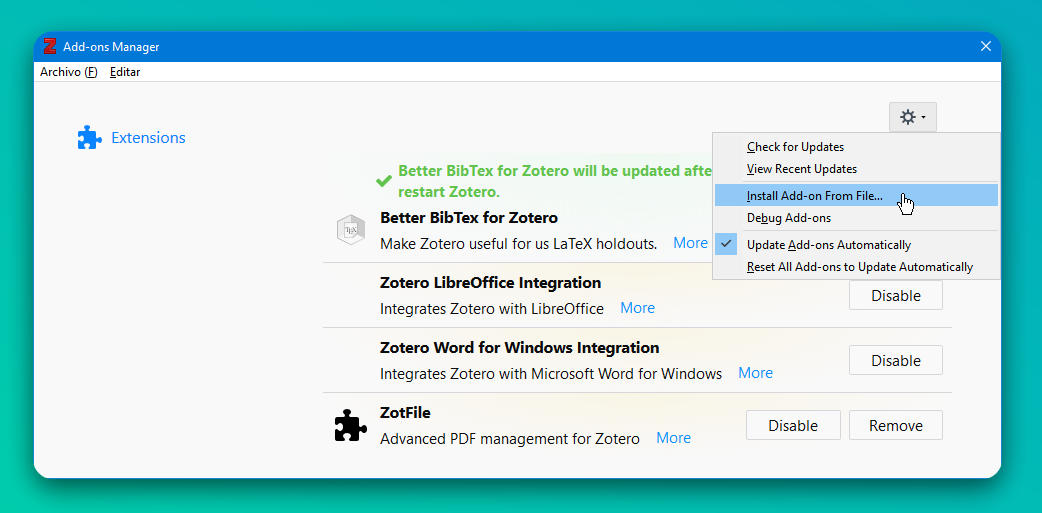
Task: Close the Add-ons Manager window
Action: click(986, 47)
